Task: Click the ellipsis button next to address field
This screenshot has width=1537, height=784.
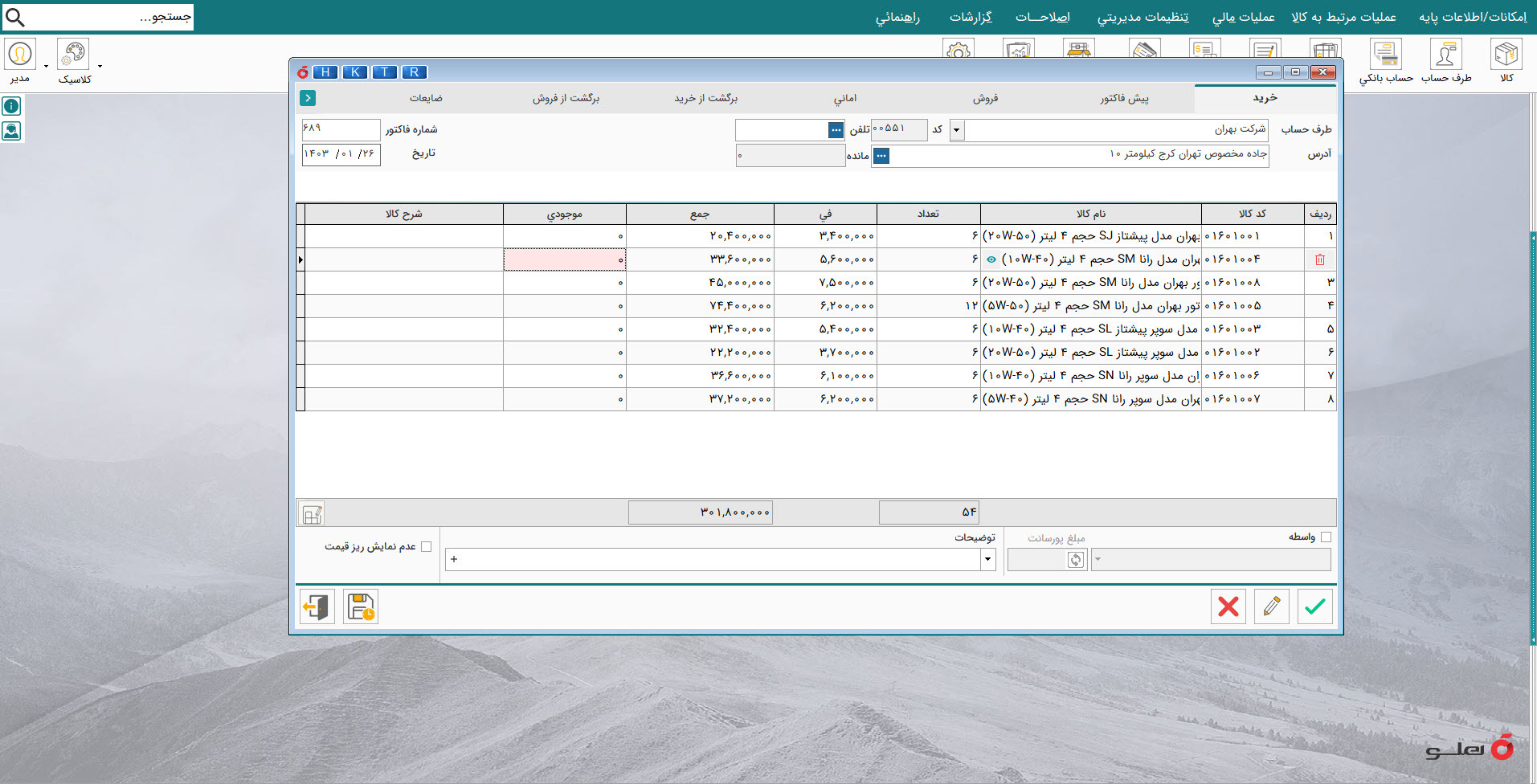Action: [x=881, y=156]
